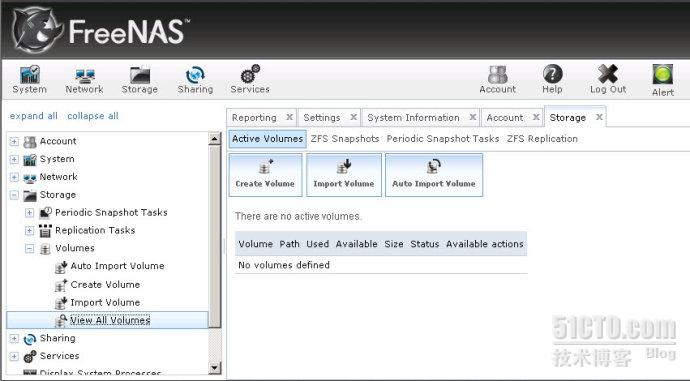Click the tree scrollbar down arrow

(214, 367)
